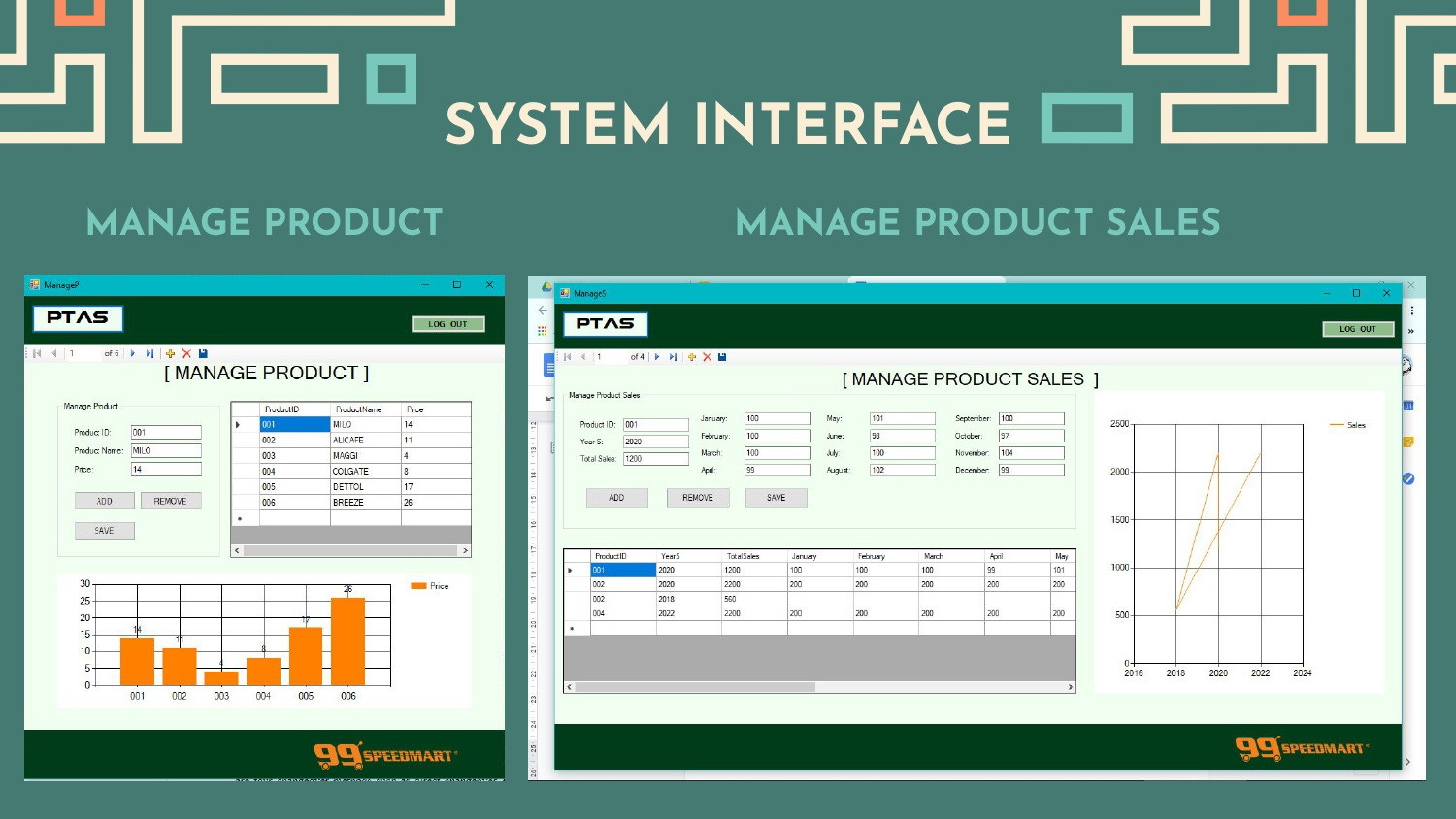Move to next record in Manage Product Sales navigator
Image resolution: width=1456 pixels, height=819 pixels.
click(x=657, y=357)
